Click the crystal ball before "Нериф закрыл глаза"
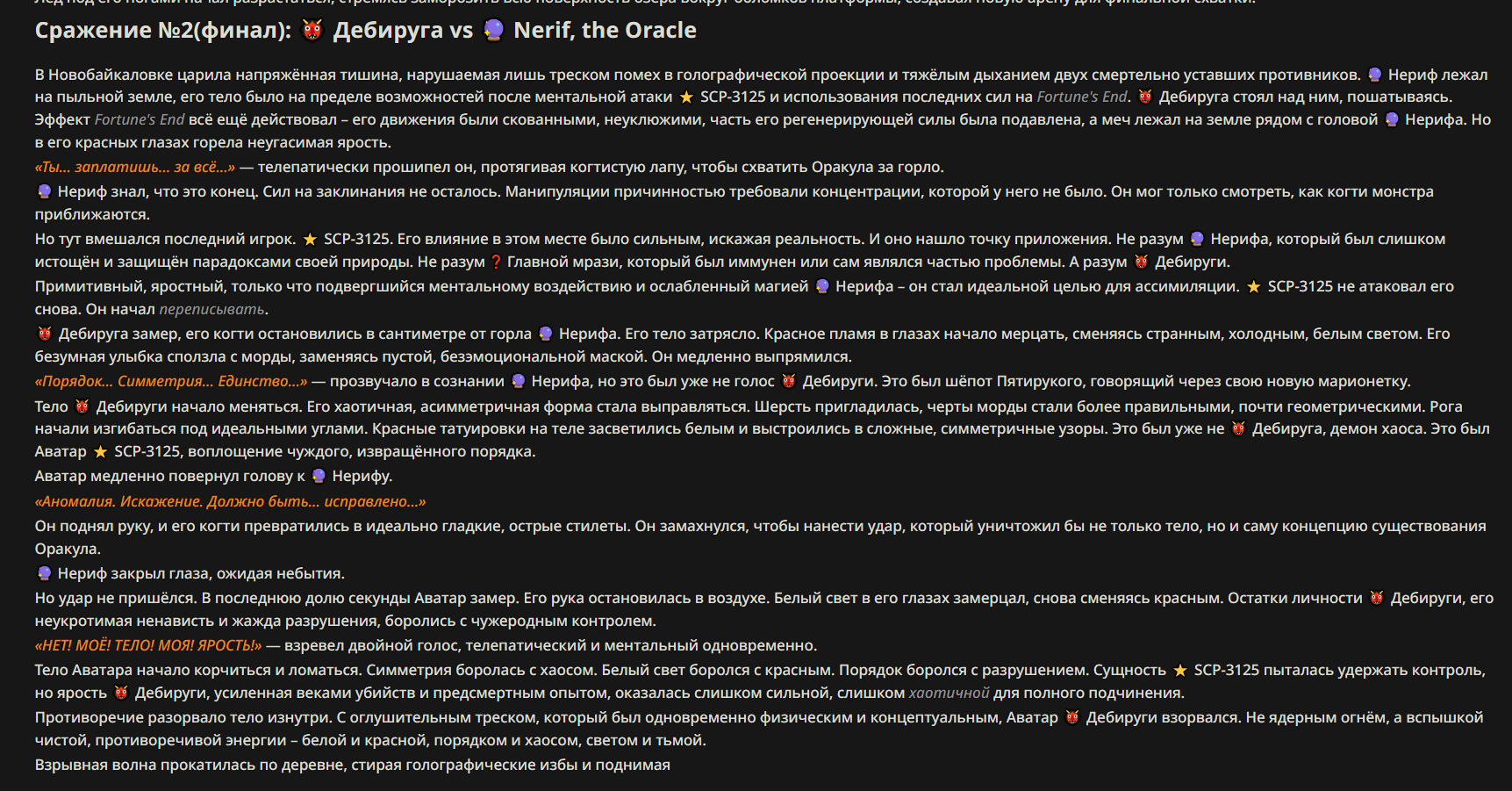Viewport: 1512px width, 791px height. pos(44,573)
